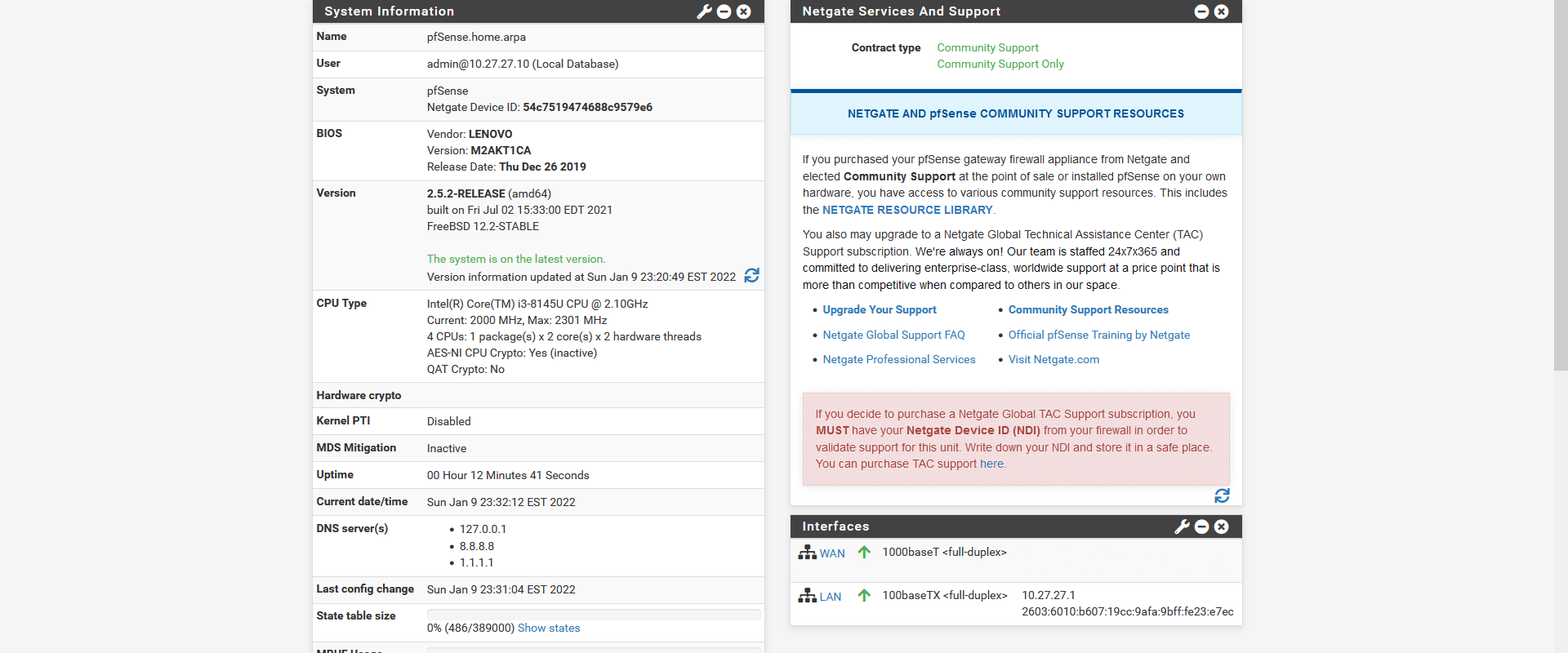Open Visit Netgate.com link
The image size is (1568, 653).
click(x=1053, y=359)
